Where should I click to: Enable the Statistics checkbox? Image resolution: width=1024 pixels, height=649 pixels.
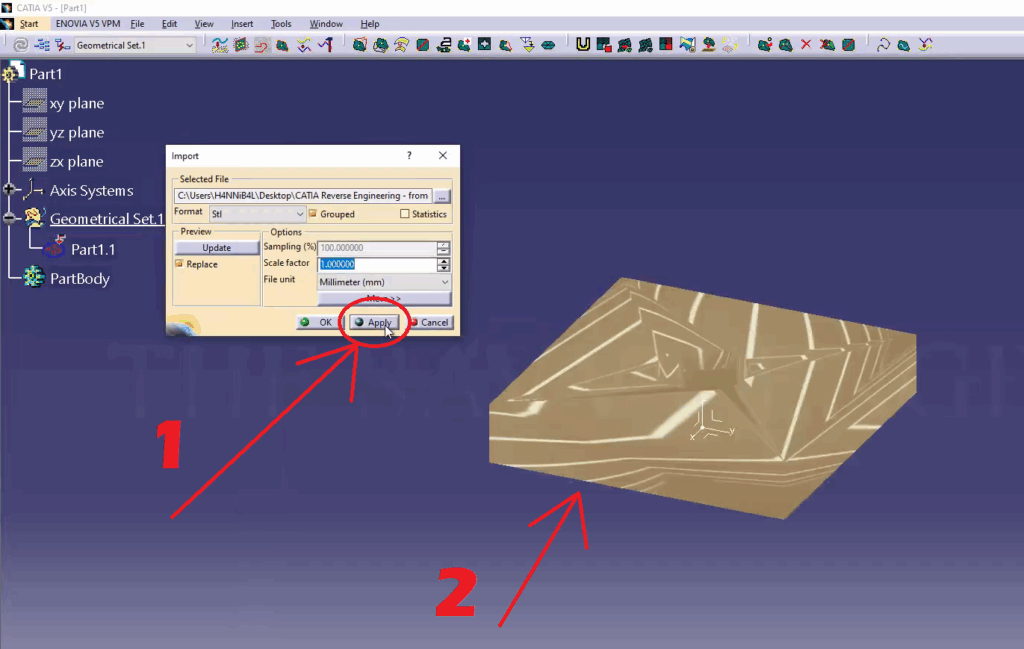[x=405, y=214]
